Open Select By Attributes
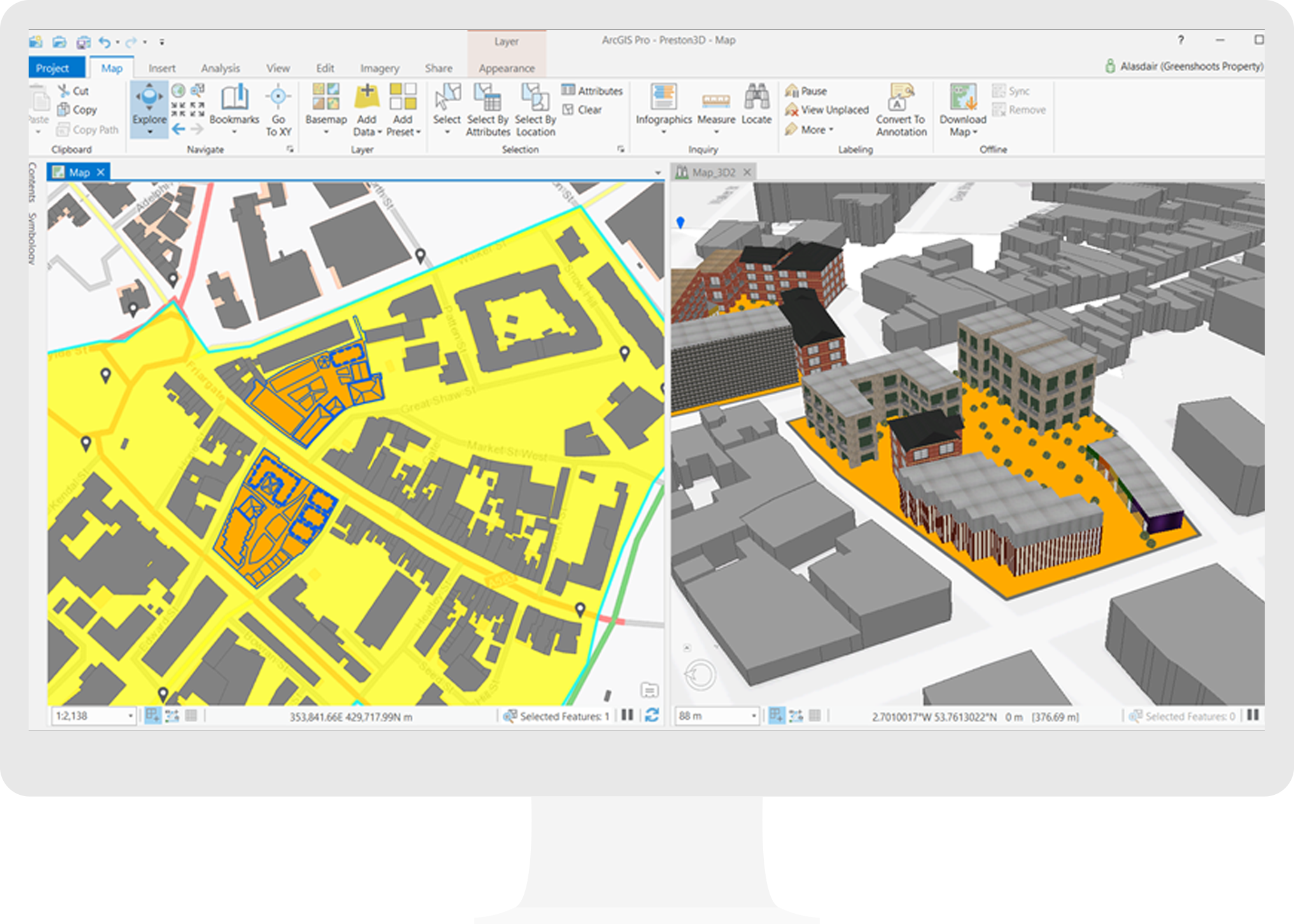This screenshot has height=924, width=1294. [x=488, y=109]
